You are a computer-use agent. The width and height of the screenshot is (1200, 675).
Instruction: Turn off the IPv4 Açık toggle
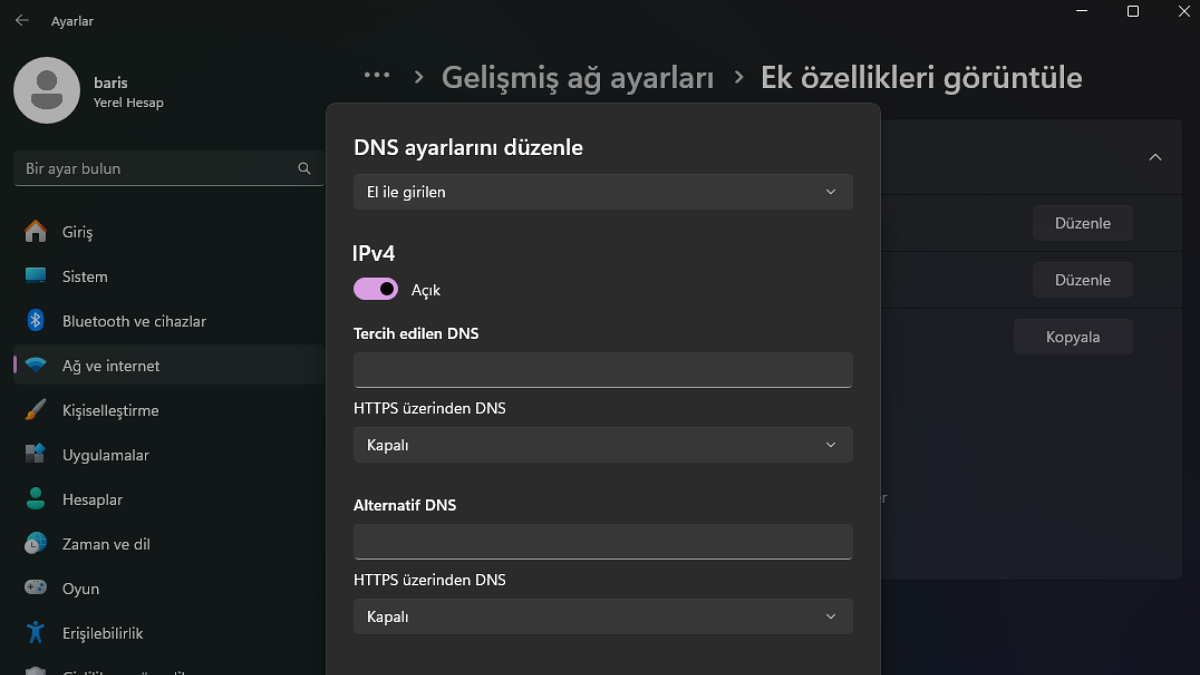tap(374, 289)
